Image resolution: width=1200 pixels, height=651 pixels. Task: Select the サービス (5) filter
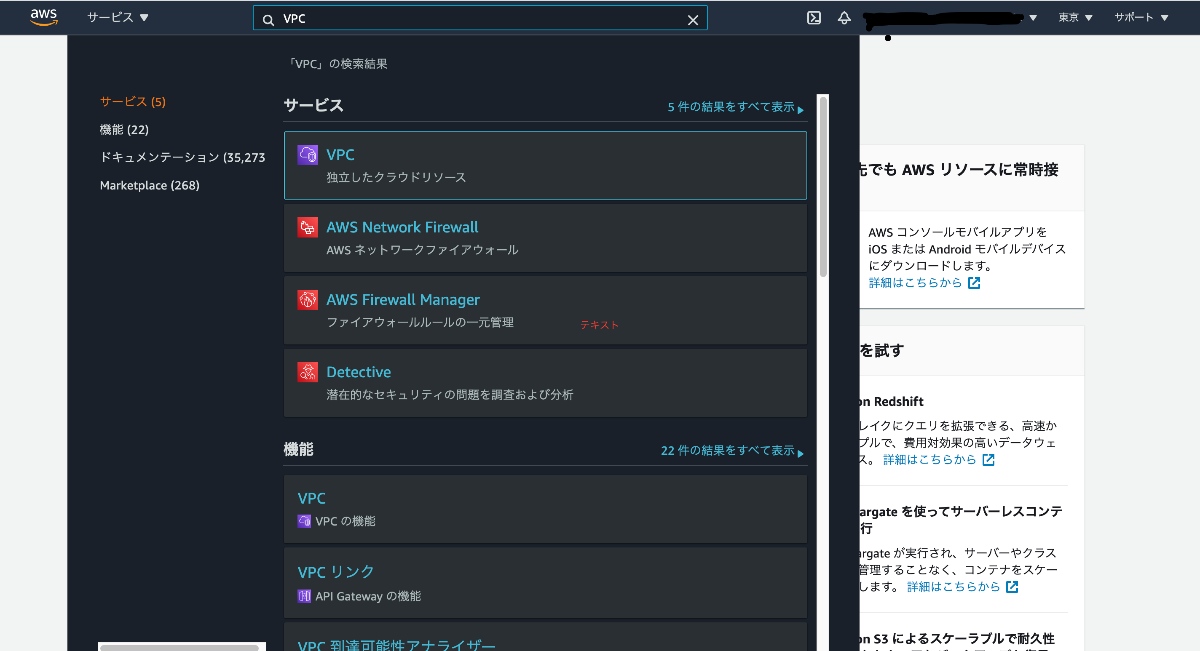pyautogui.click(x=133, y=102)
